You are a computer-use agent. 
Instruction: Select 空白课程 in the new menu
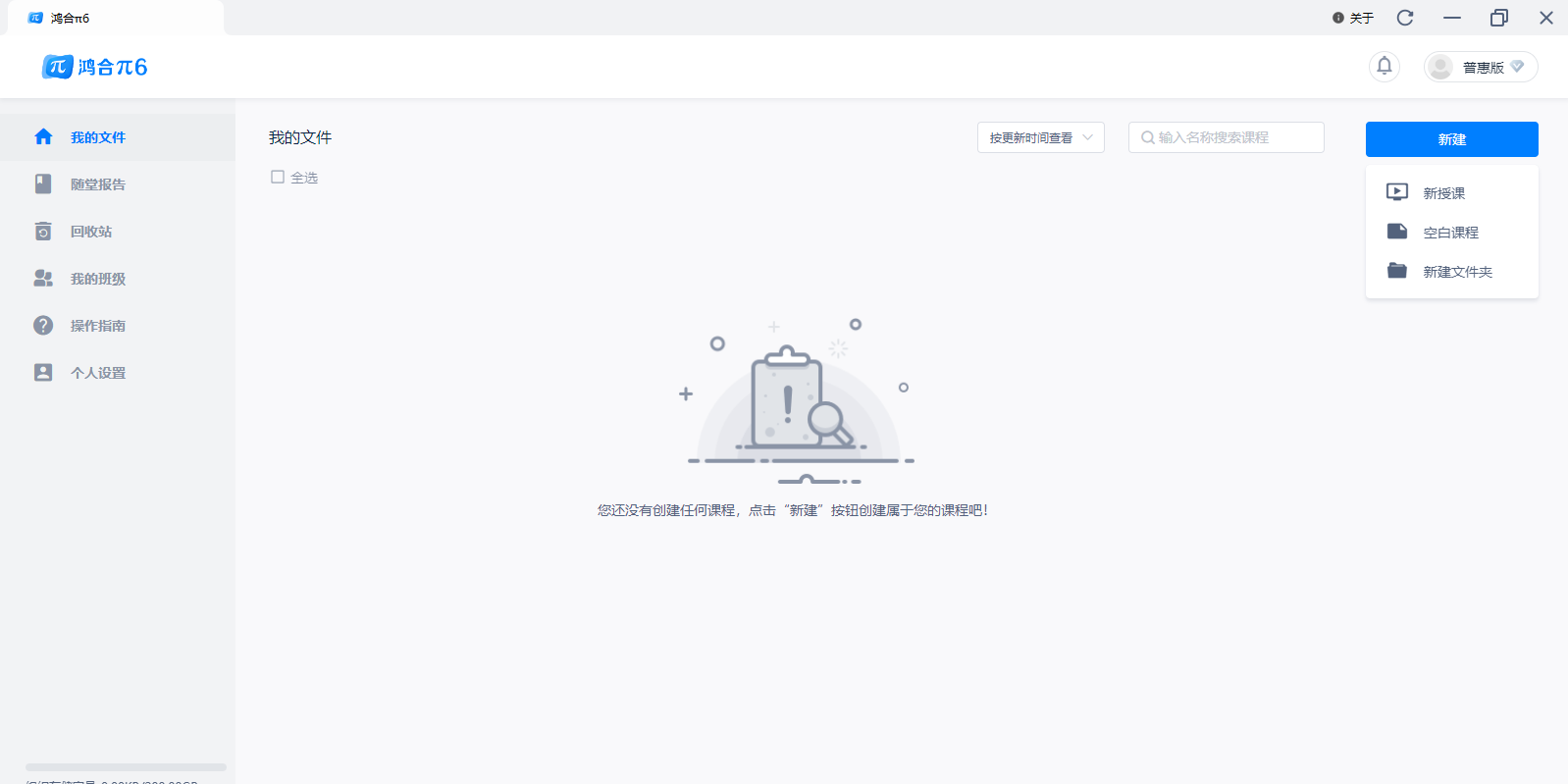[1450, 233]
